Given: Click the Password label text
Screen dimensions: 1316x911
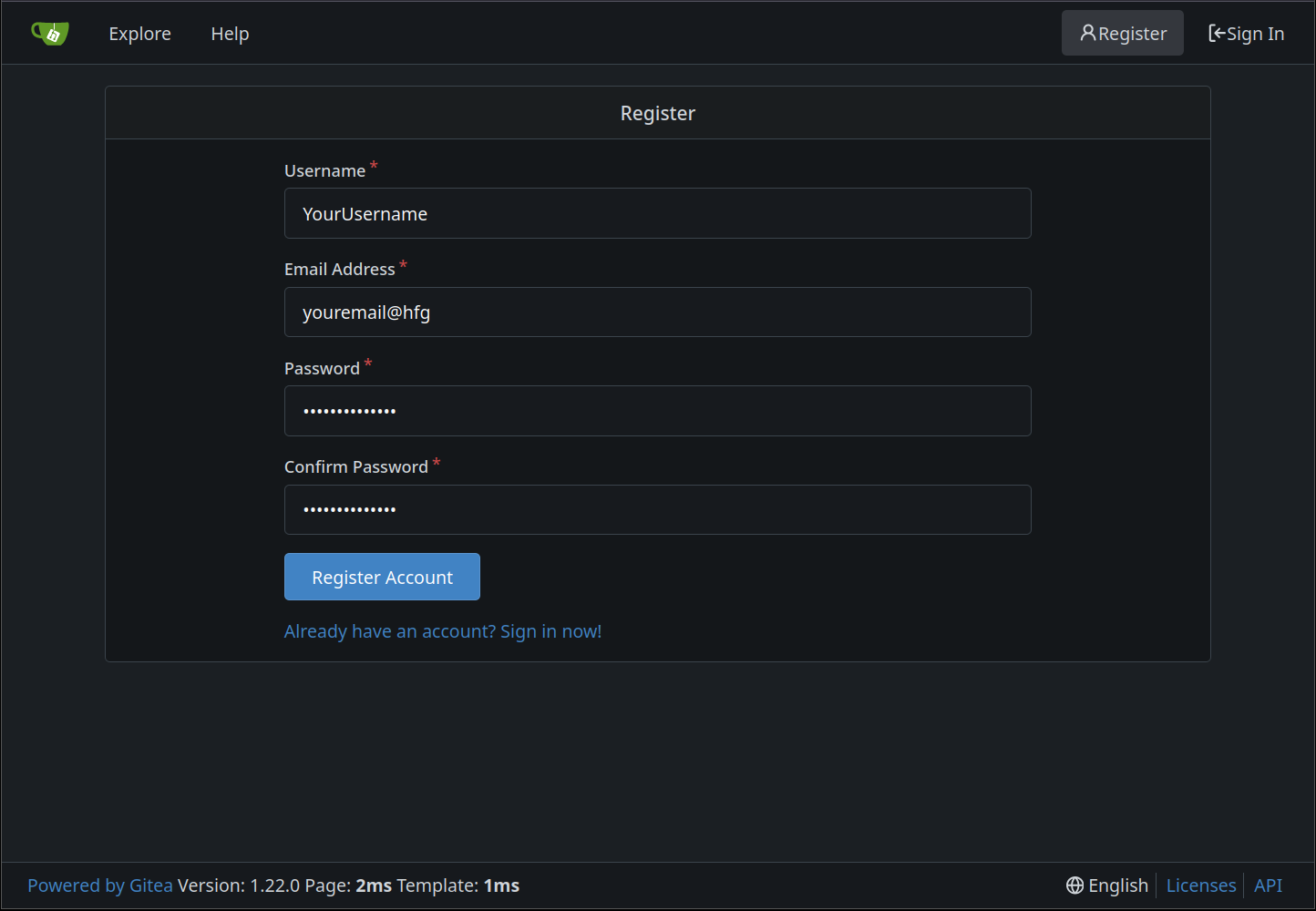Looking at the screenshot, I should (x=322, y=369).
